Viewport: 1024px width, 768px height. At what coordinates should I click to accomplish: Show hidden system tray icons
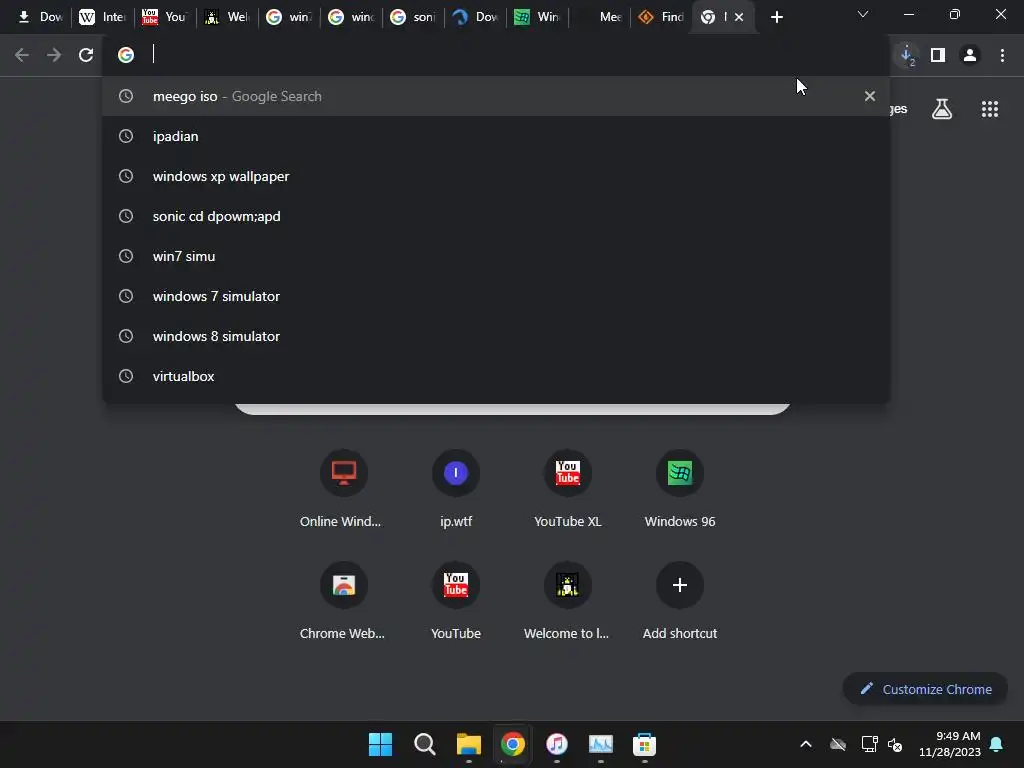[806, 744]
